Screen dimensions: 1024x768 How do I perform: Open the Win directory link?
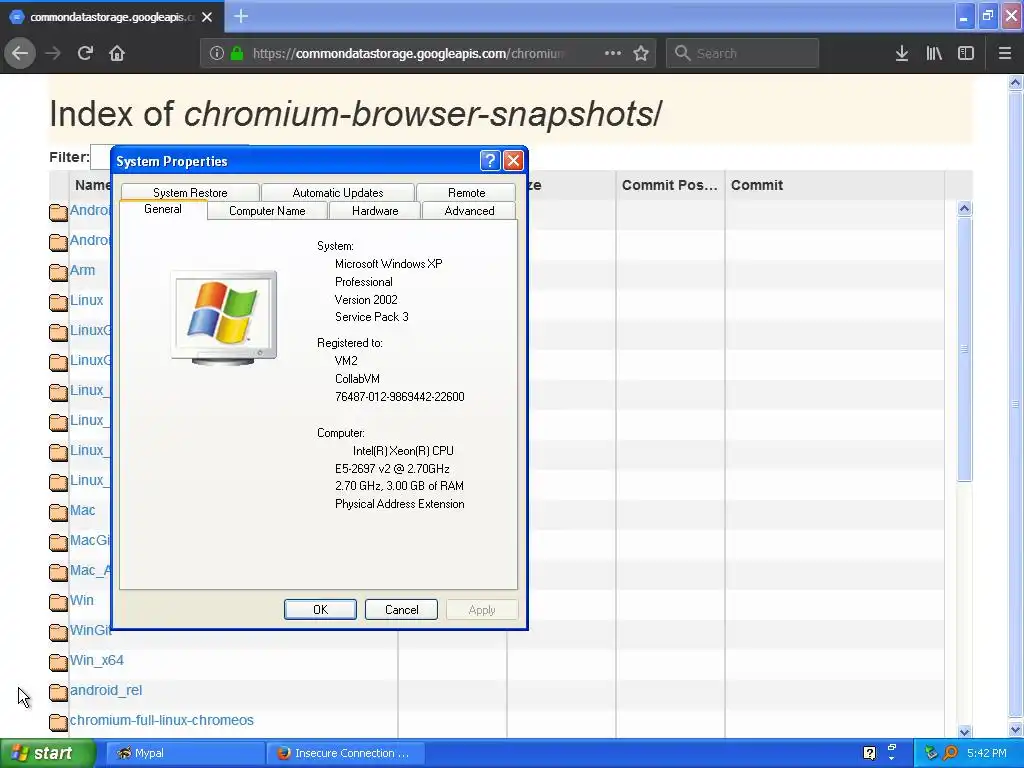[82, 600]
